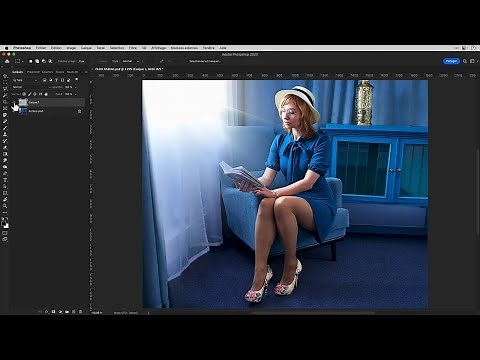Screen dimensions: 480x360
Task: Select the Frame tool
Action: 5,108
